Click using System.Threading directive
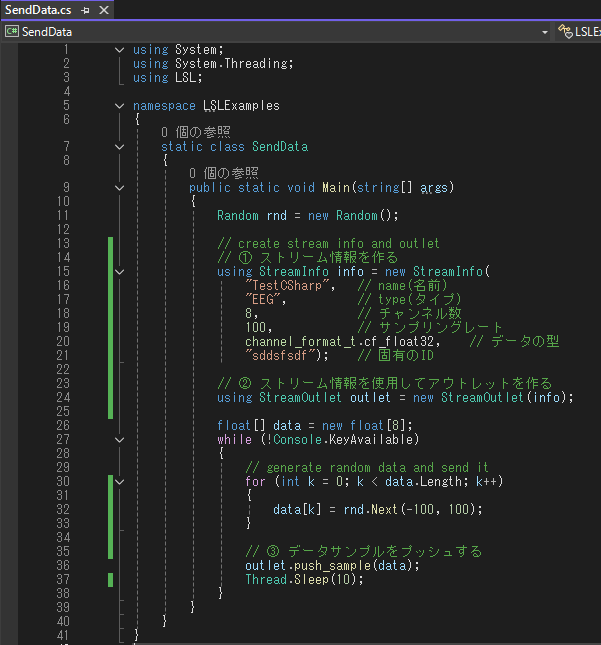 (213, 63)
